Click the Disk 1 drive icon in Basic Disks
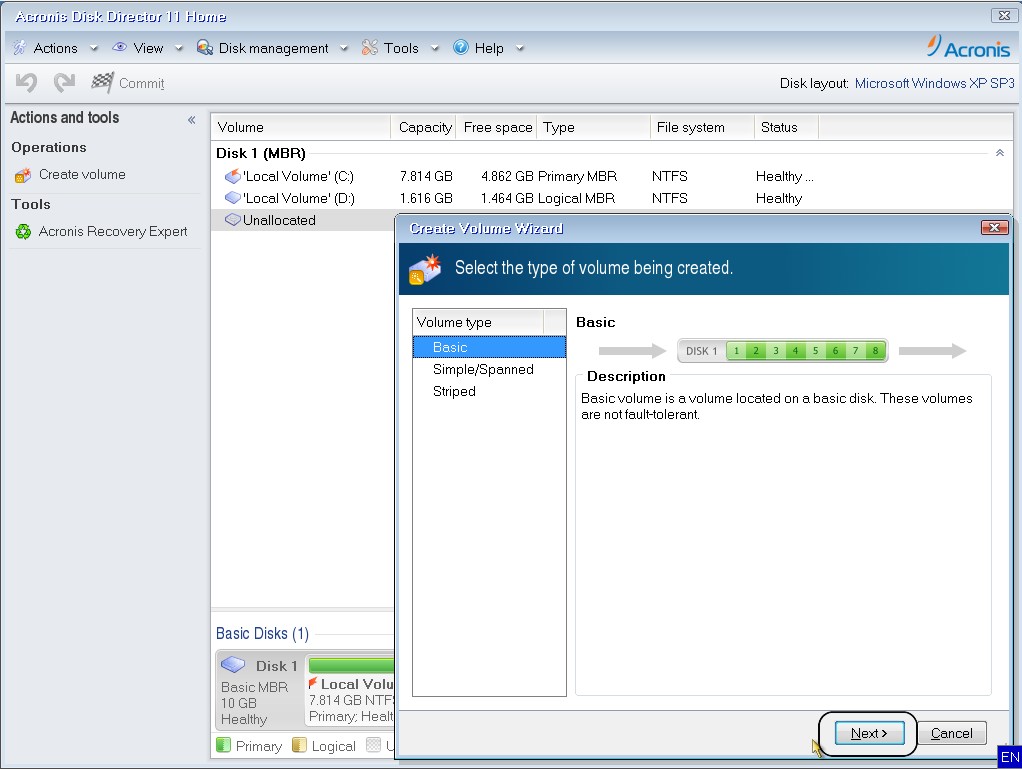The image size is (1022, 769). click(233, 665)
